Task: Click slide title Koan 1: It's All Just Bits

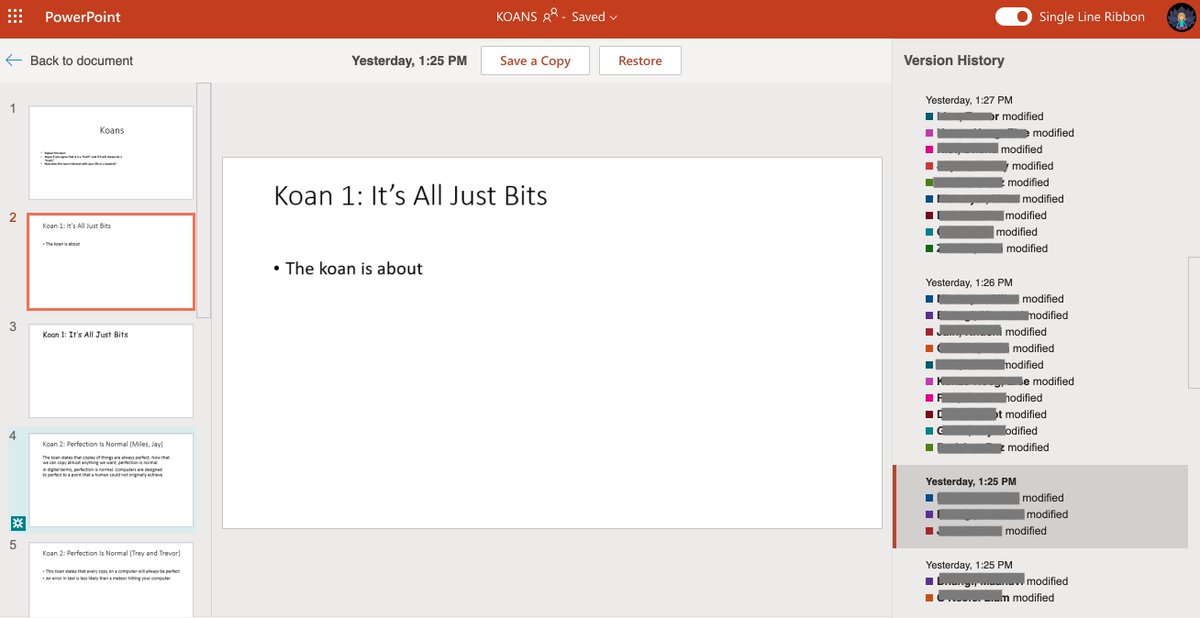Action: pyautogui.click(x=410, y=194)
